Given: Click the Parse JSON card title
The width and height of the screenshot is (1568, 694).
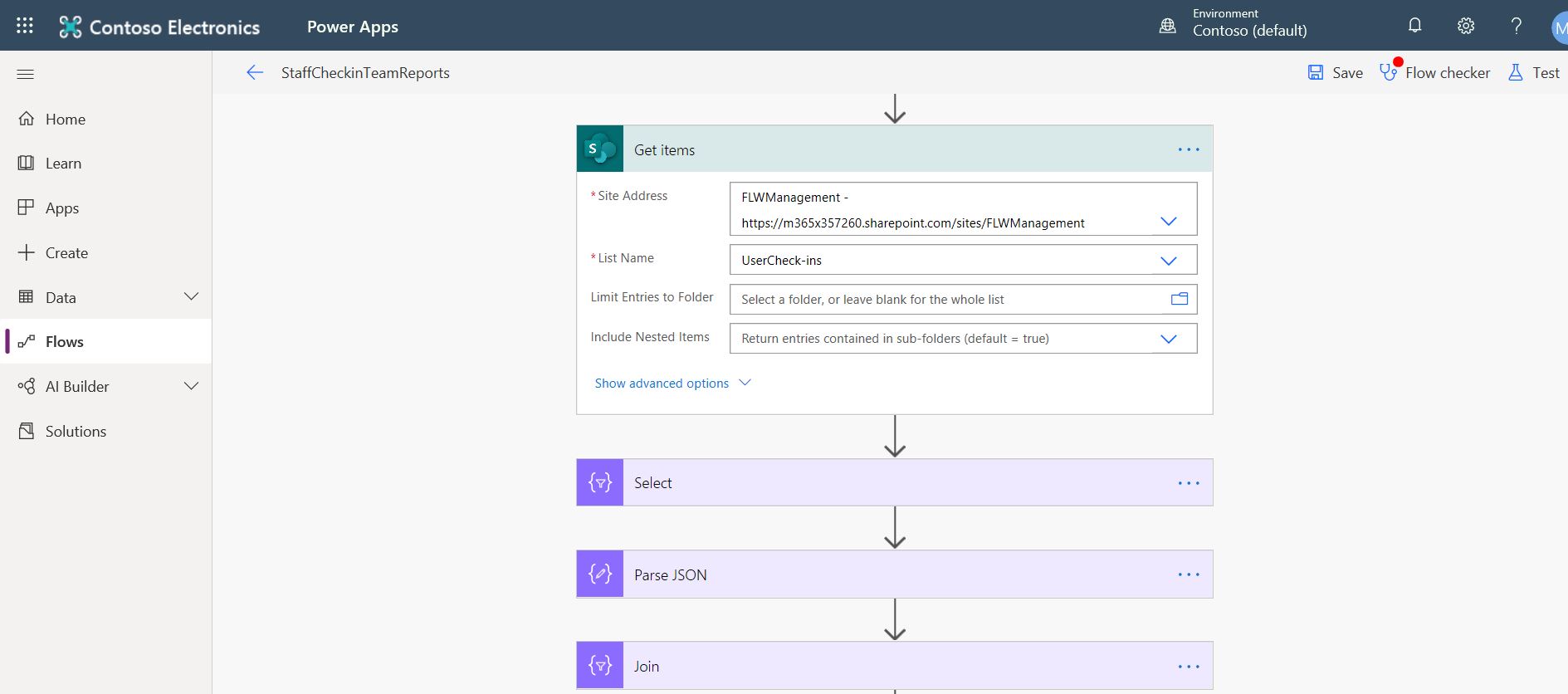Looking at the screenshot, I should [x=670, y=575].
